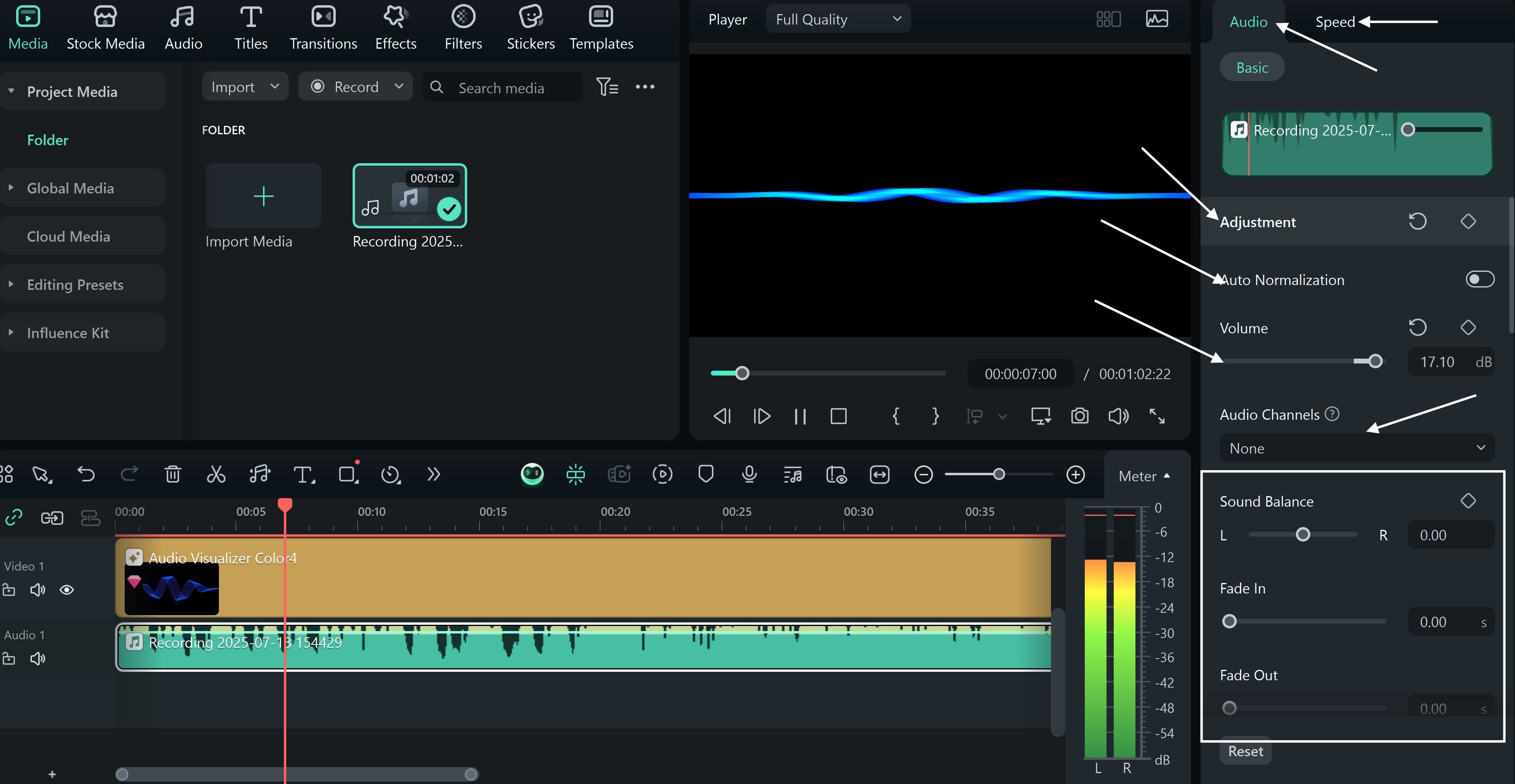Toggle Video 1 track visibility eye

coord(66,590)
